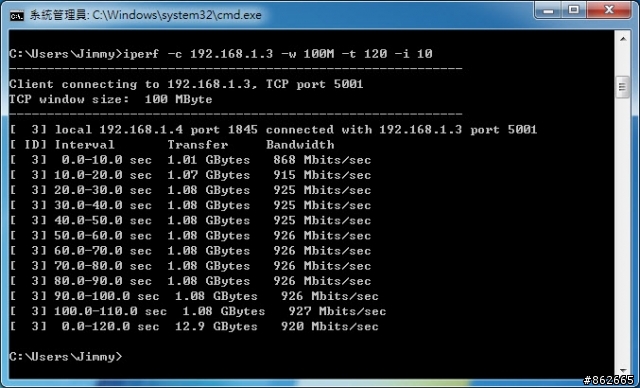The width and height of the screenshot is (640, 388).
Task: Click the scrollbar down arrow
Action: [623, 370]
